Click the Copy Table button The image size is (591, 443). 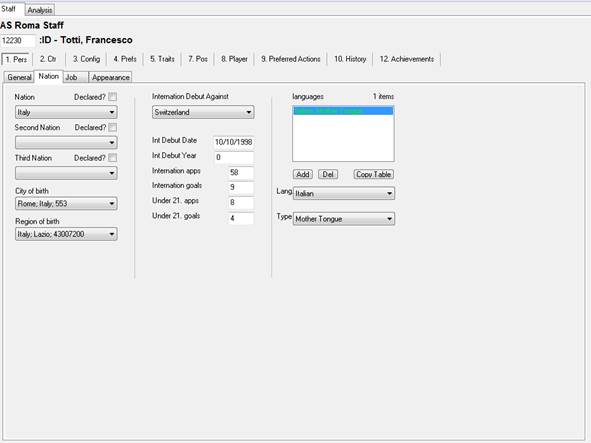374,174
